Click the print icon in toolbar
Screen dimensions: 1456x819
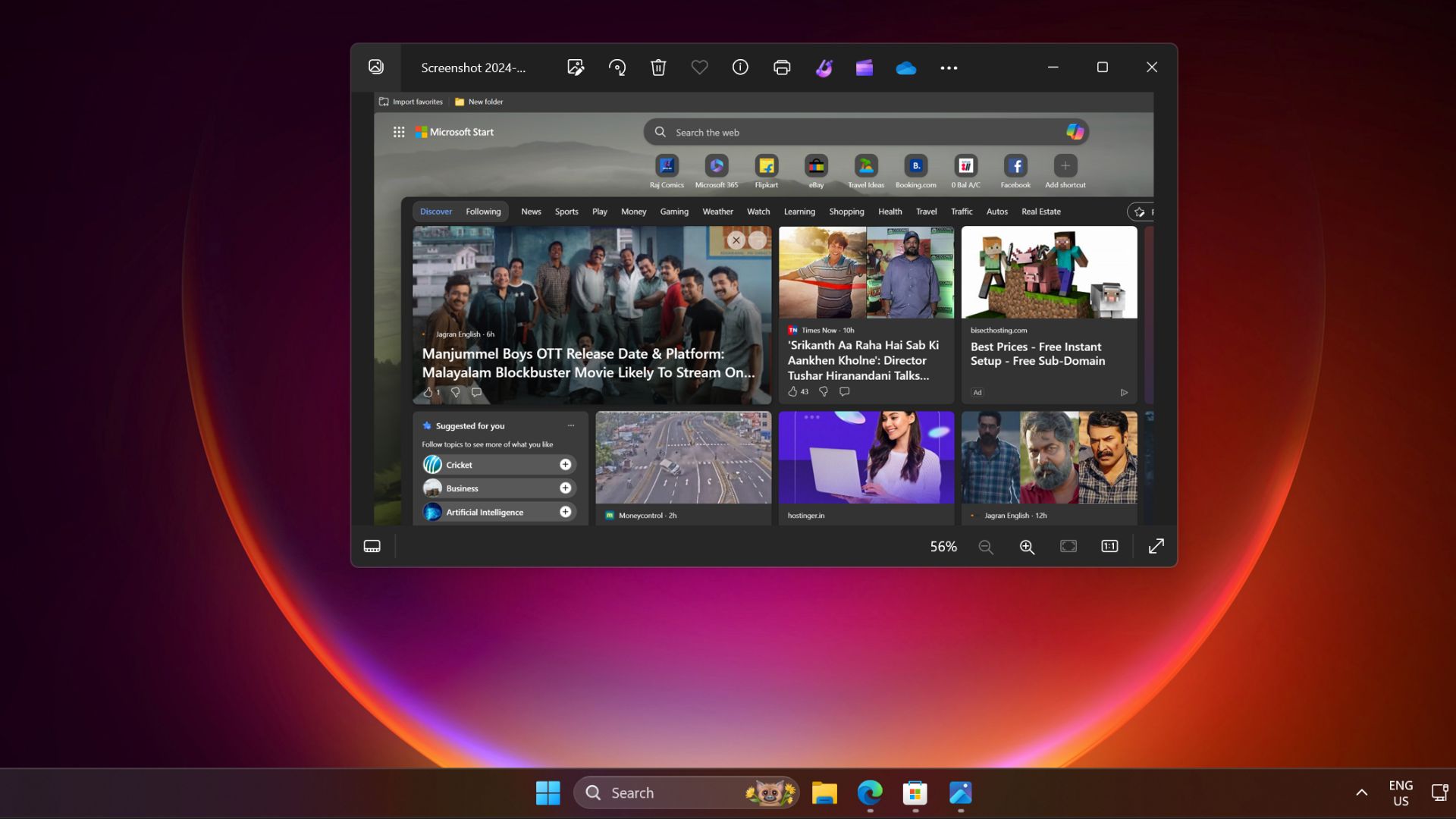[x=782, y=67]
